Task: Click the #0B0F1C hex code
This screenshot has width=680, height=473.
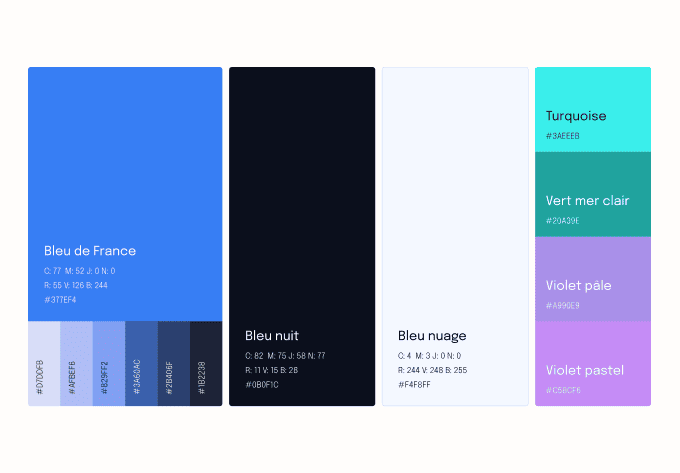Action: click(x=262, y=384)
